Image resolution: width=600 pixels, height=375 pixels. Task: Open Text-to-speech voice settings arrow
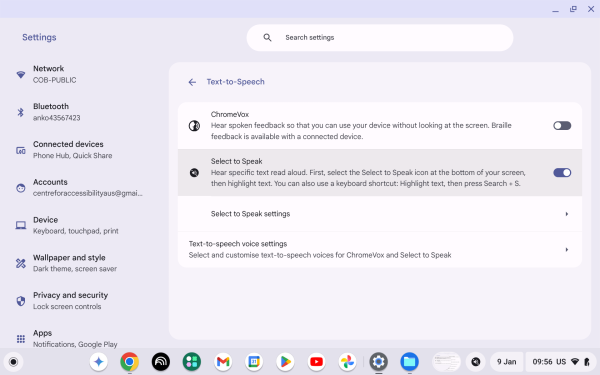(x=567, y=249)
